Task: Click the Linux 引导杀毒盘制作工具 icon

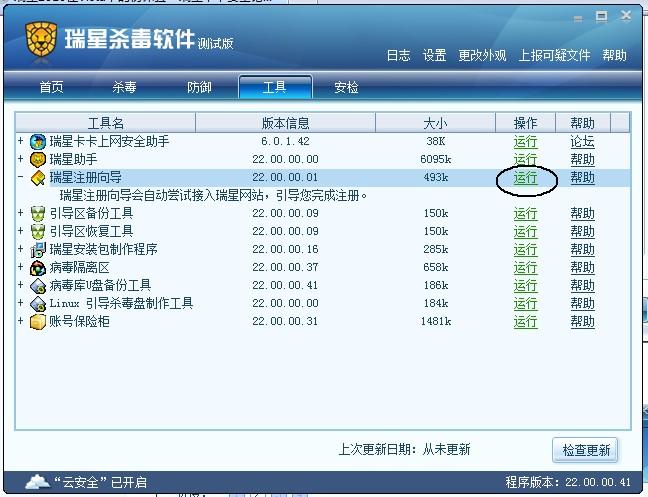Action: 38,304
